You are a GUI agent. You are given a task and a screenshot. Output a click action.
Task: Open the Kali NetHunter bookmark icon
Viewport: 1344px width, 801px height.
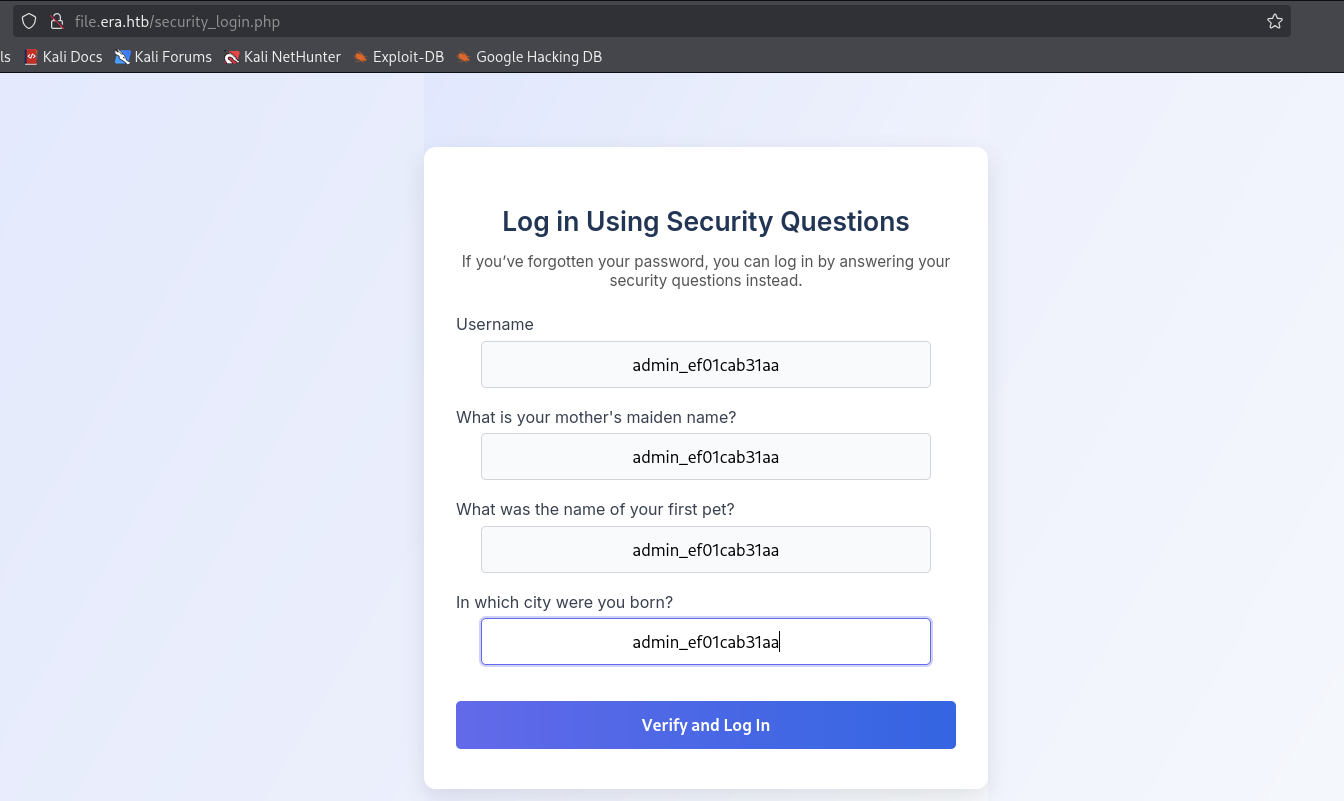[232, 57]
